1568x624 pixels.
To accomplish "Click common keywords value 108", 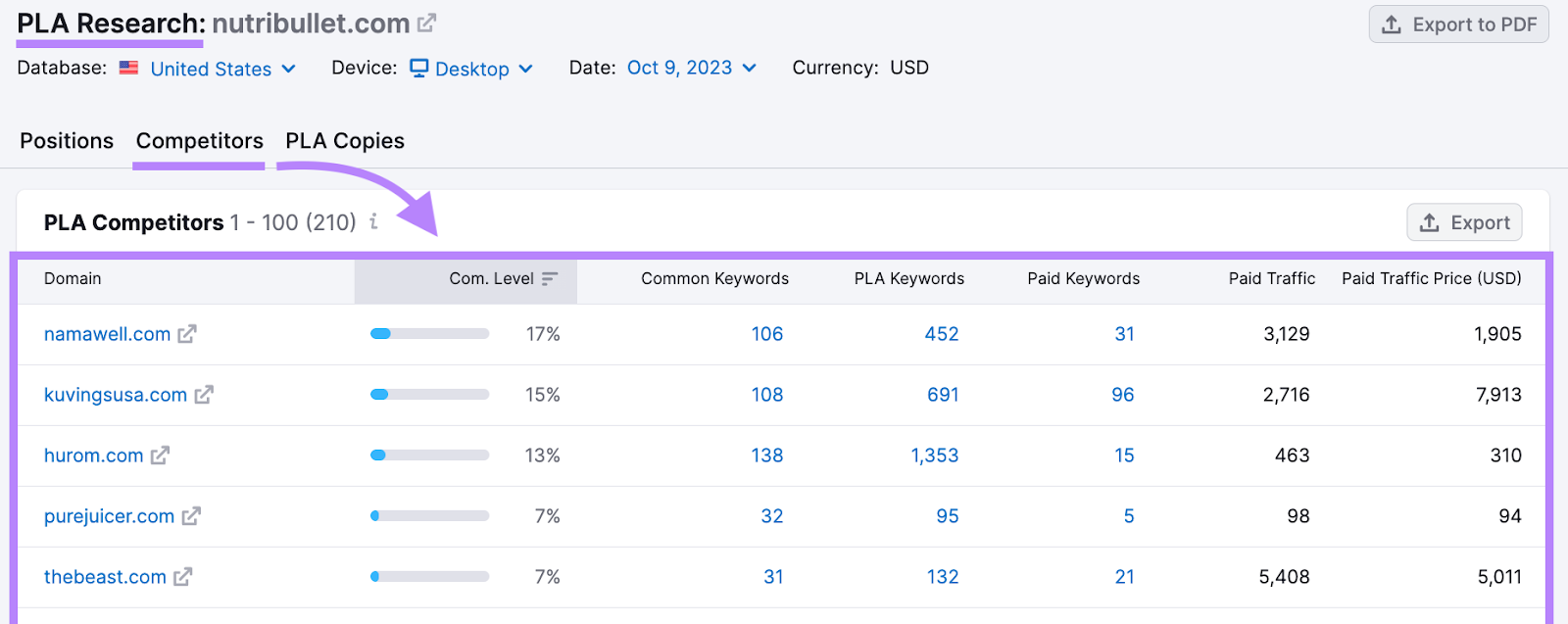I will [767, 395].
